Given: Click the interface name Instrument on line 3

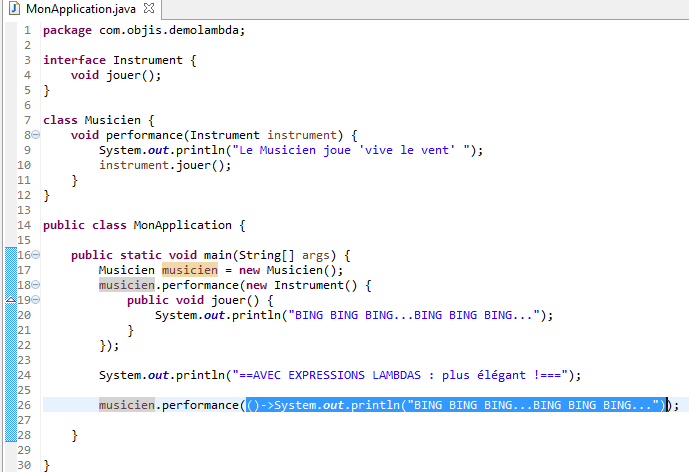Looking at the screenshot, I should click(148, 60).
